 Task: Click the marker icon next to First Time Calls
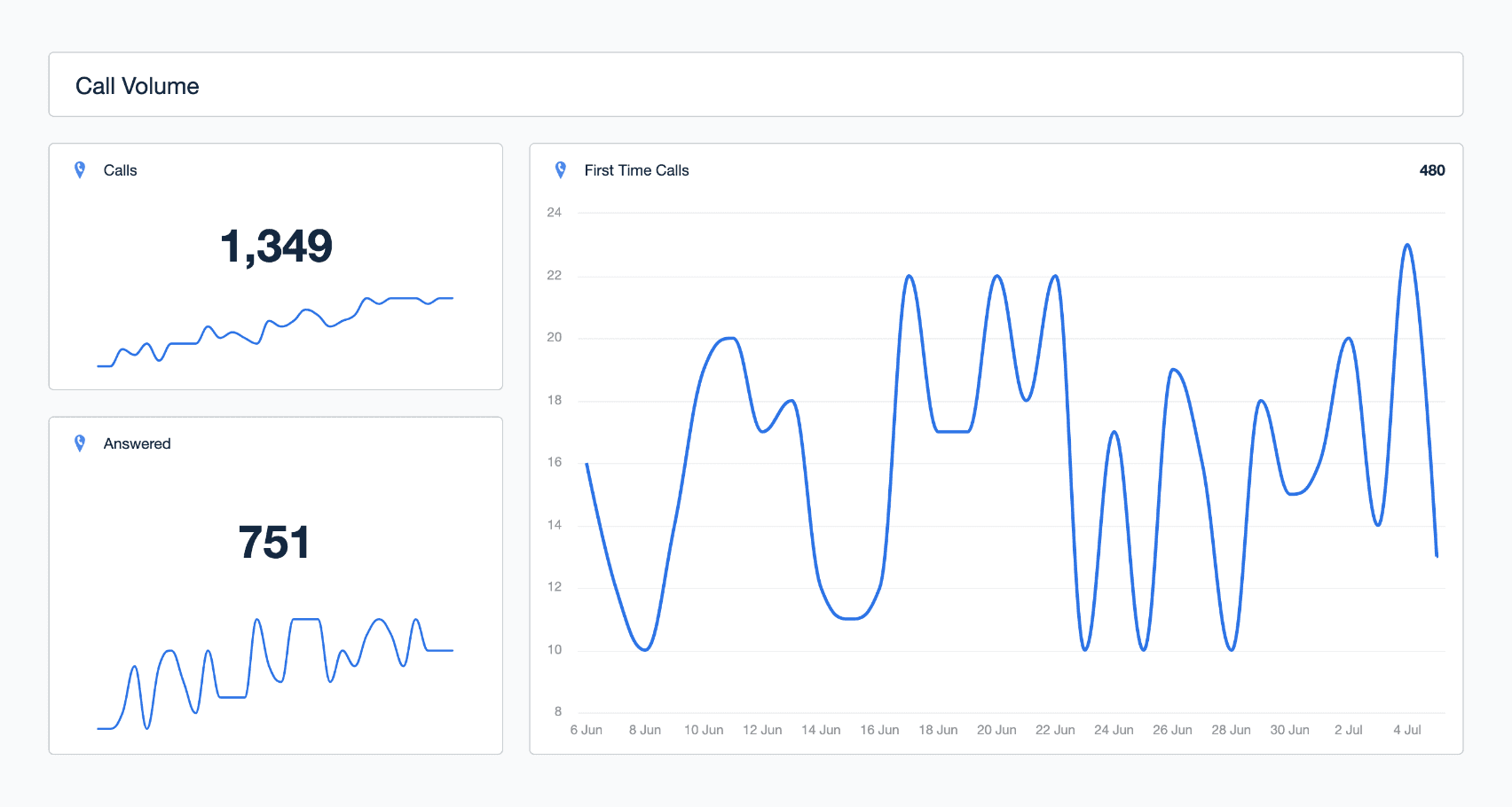click(x=561, y=169)
